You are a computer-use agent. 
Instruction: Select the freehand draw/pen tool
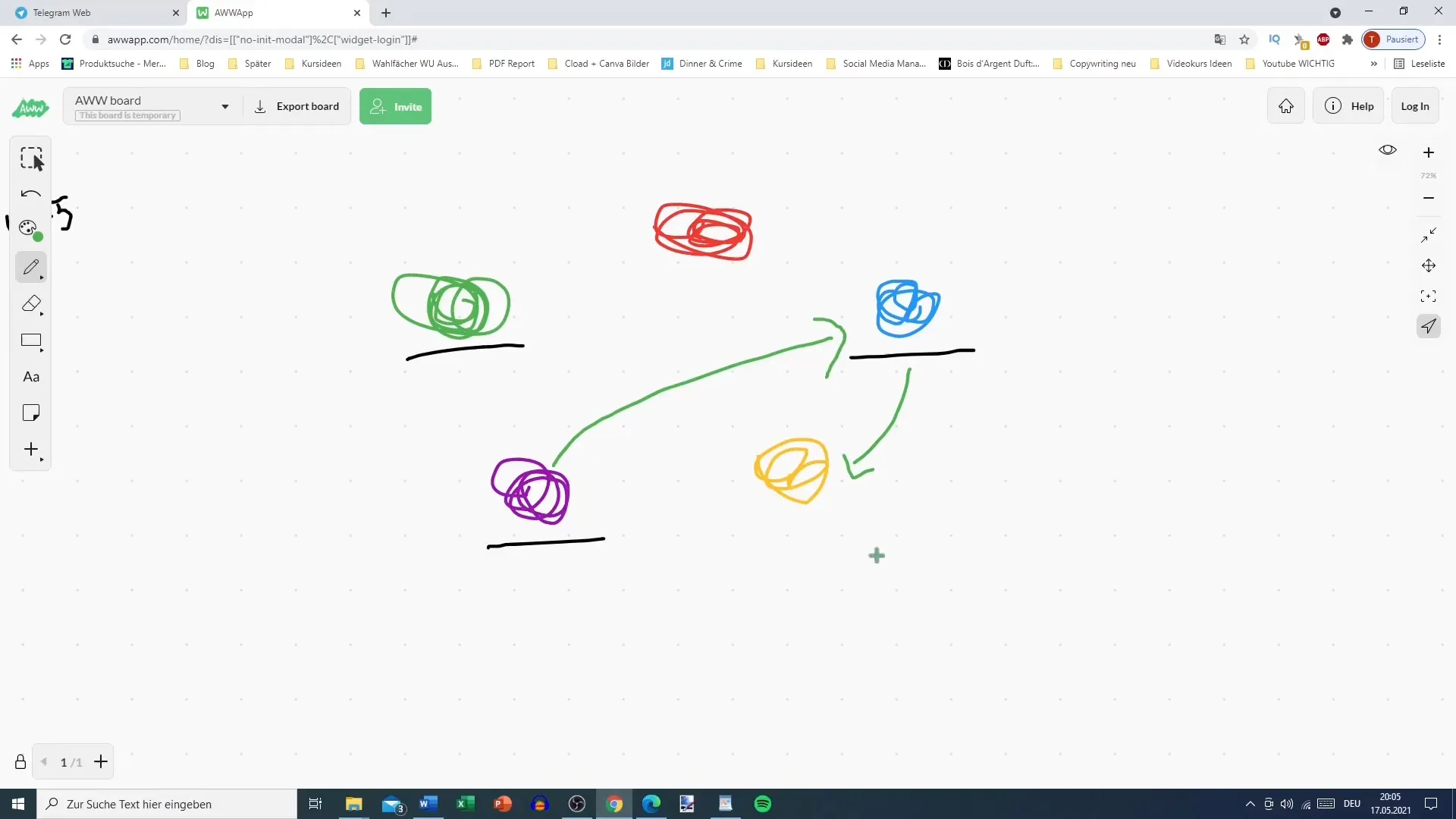tap(31, 268)
